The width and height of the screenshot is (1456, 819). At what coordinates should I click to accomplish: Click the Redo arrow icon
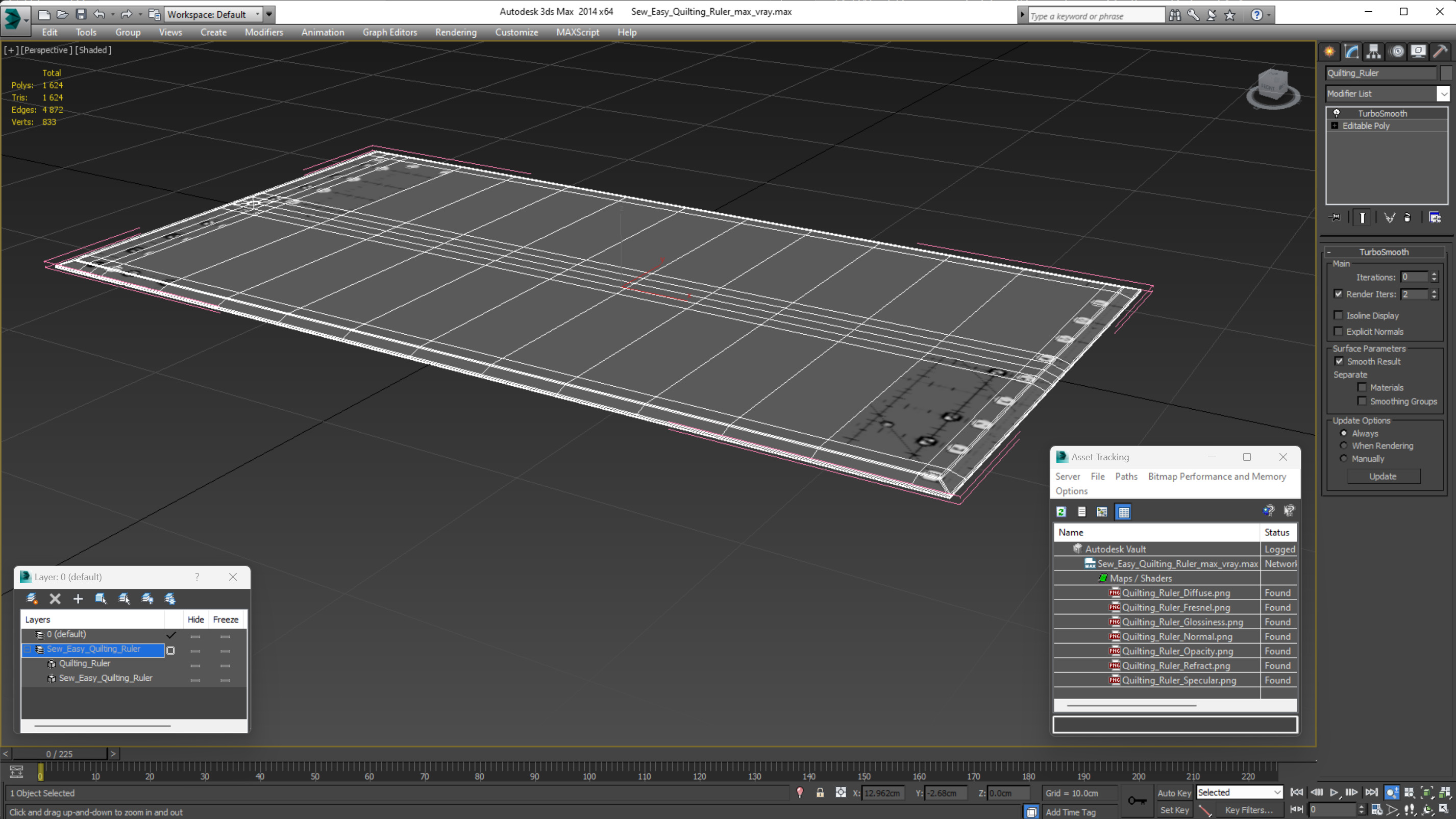click(126, 14)
